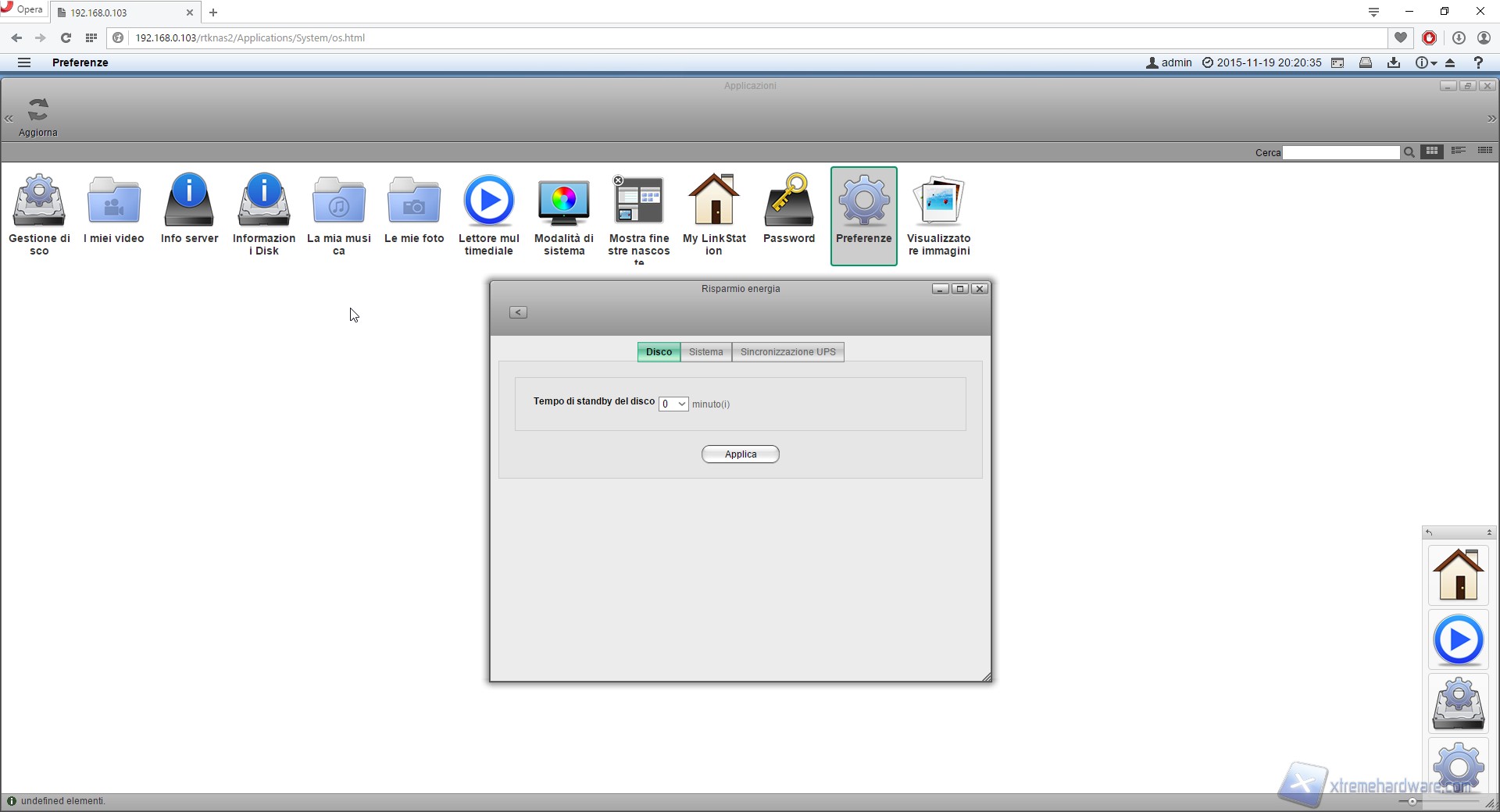This screenshot has height=812, width=1500.
Task: Launch Visualizzatore immagini app
Action: (x=939, y=201)
